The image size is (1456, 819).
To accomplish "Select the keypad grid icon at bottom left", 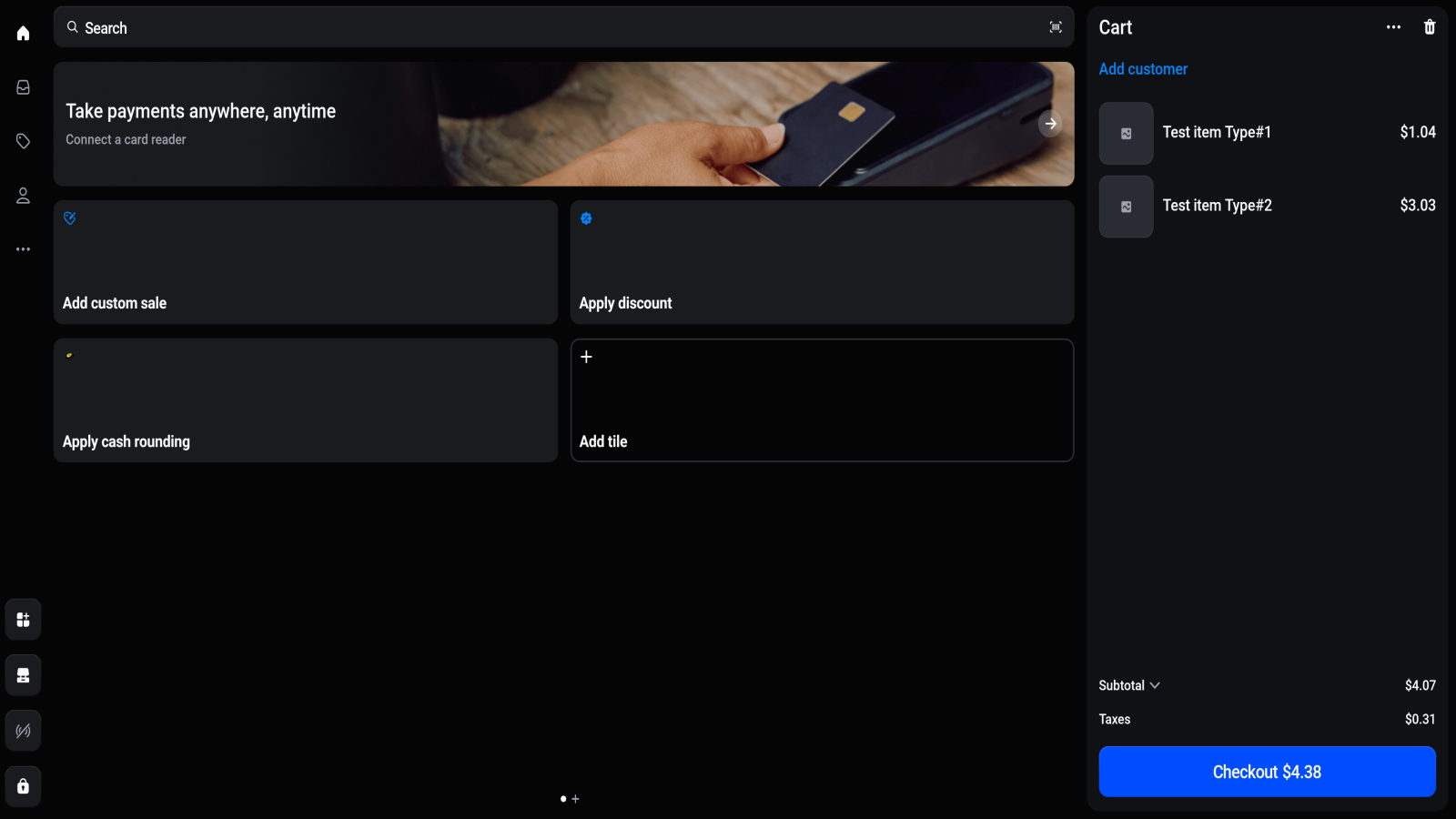I will 23,619.
